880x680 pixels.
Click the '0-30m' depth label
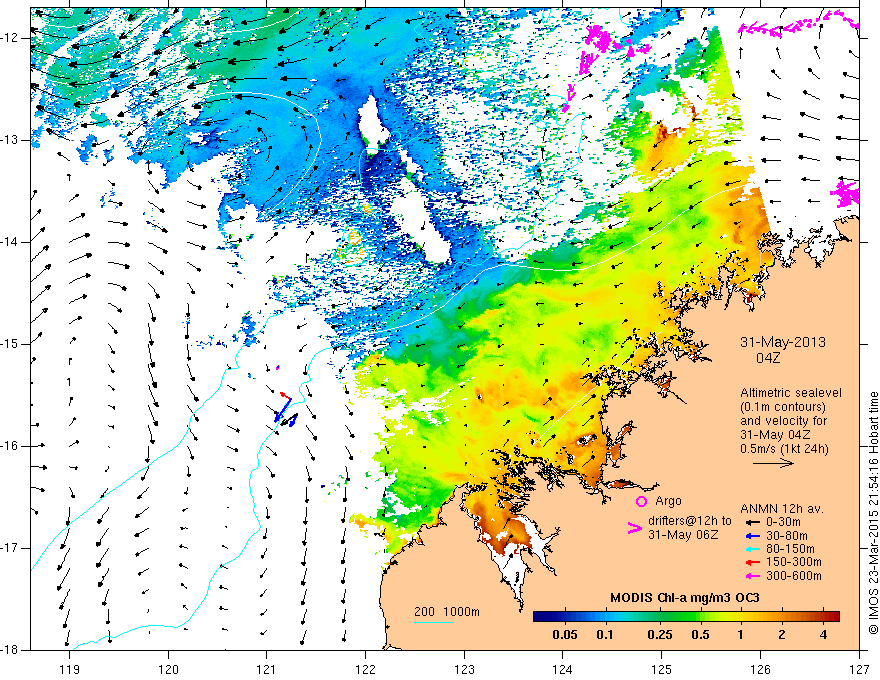point(783,522)
